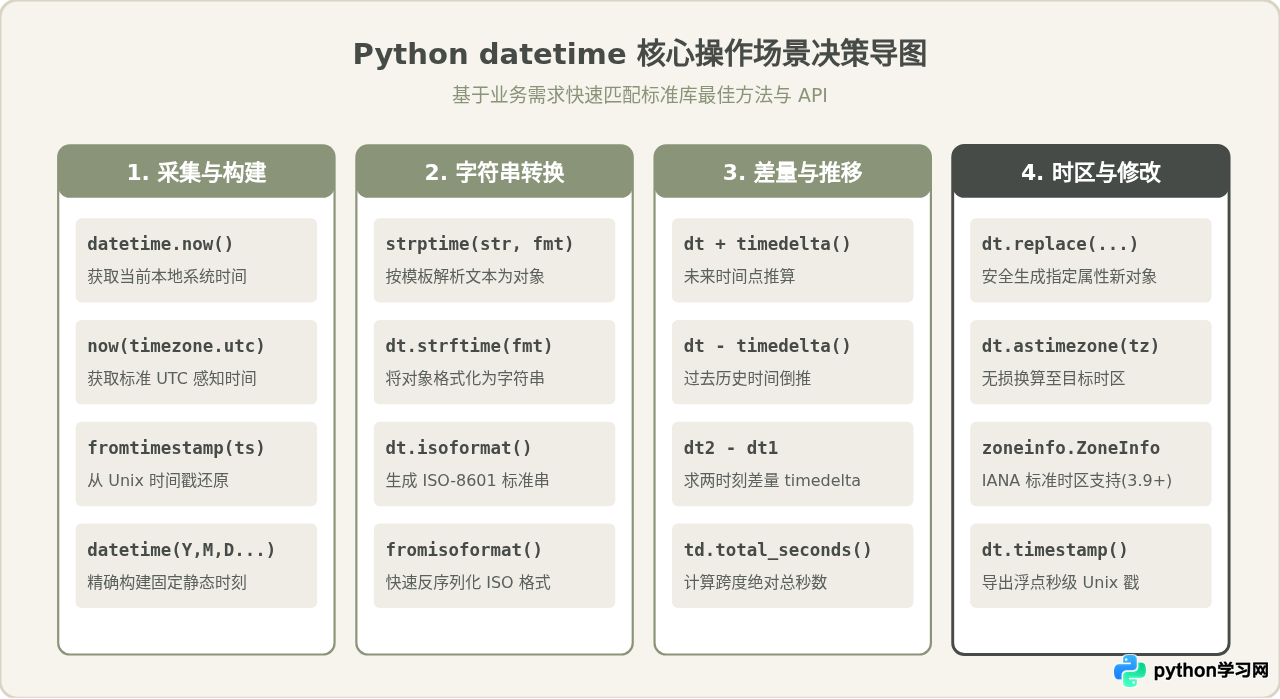
Task: Click the dt - timedelta() code label
Action: [x=768, y=346]
